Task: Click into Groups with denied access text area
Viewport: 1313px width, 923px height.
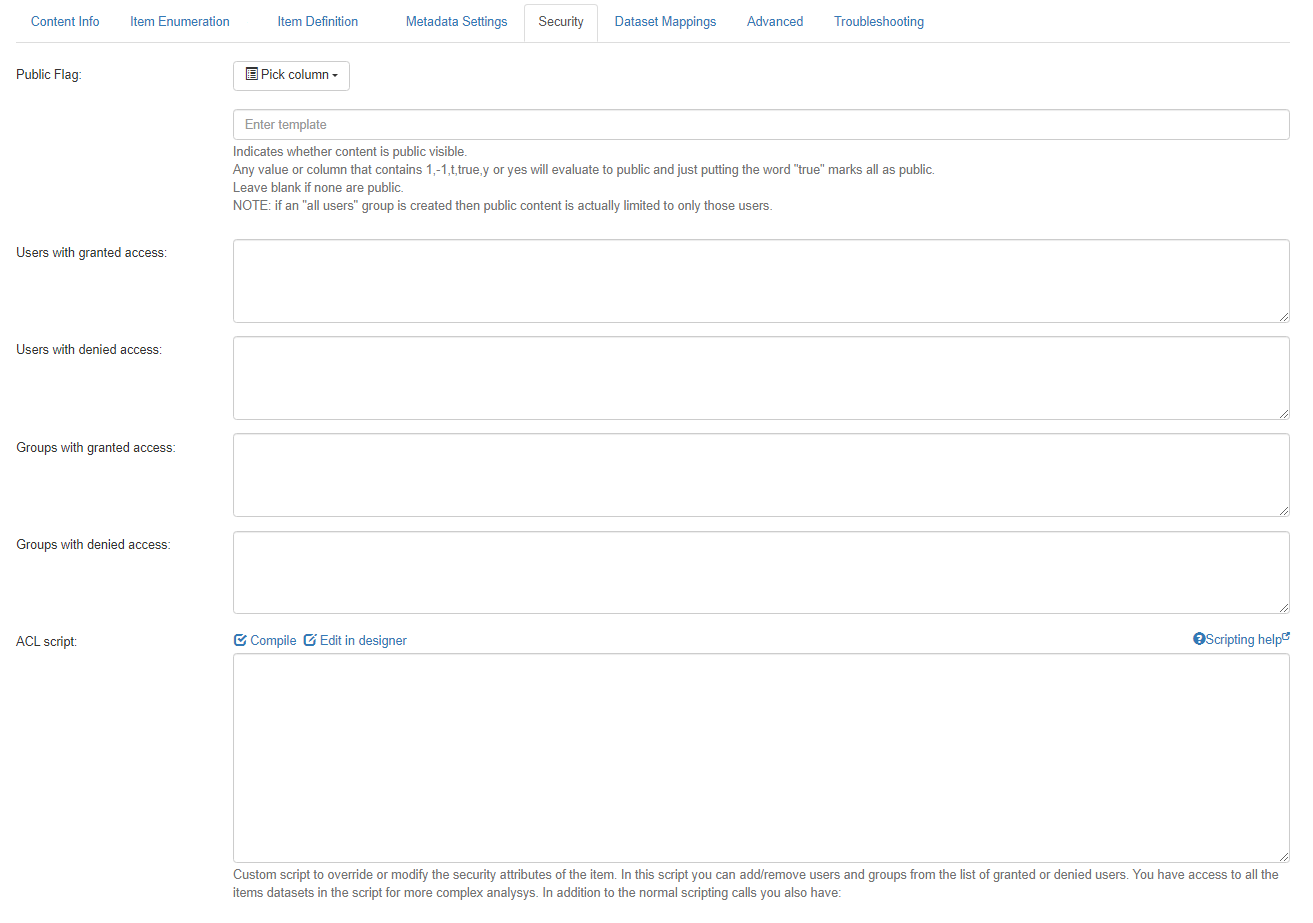Action: coord(760,572)
